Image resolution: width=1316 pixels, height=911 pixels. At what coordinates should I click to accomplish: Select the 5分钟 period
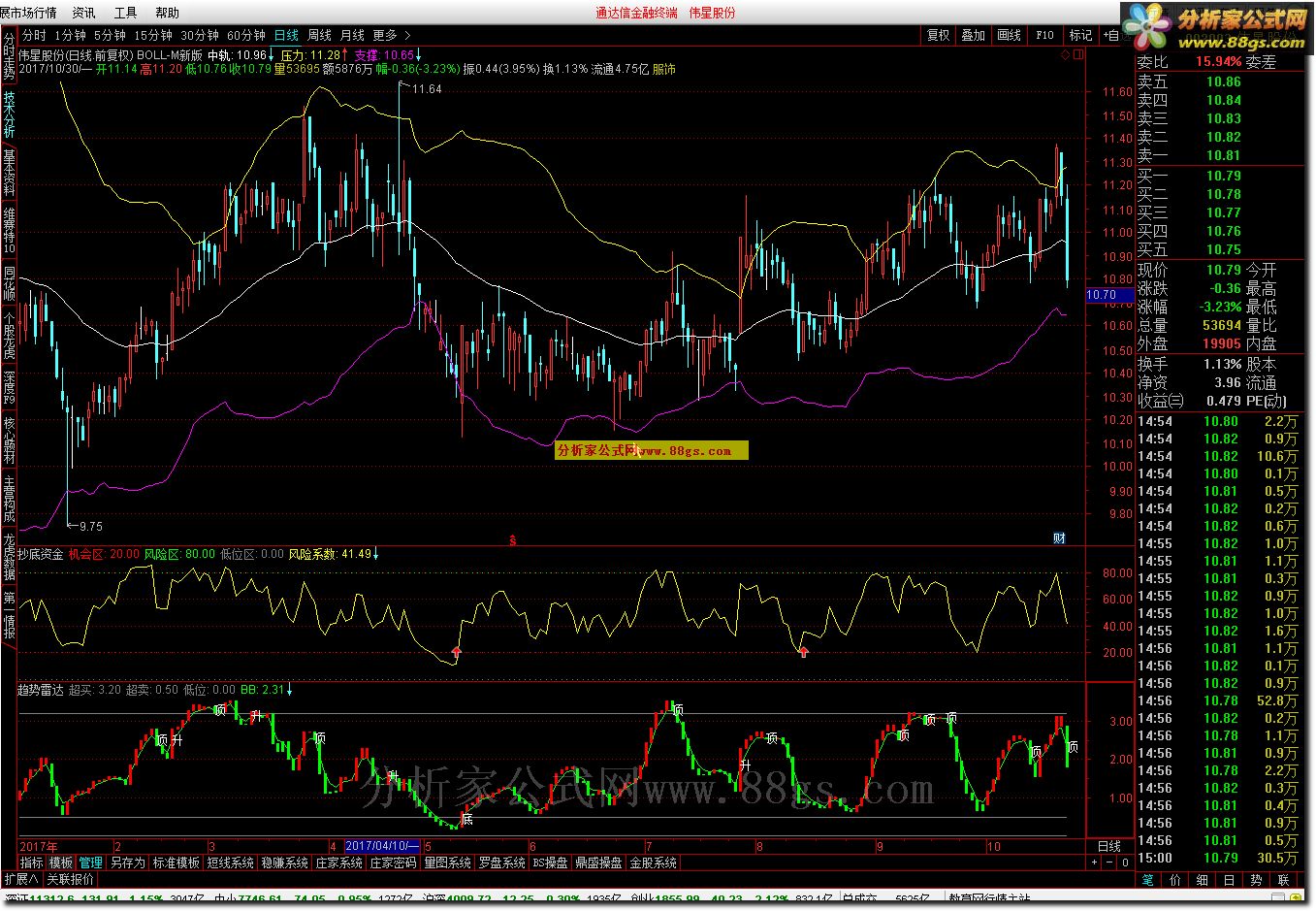(x=110, y=35)
